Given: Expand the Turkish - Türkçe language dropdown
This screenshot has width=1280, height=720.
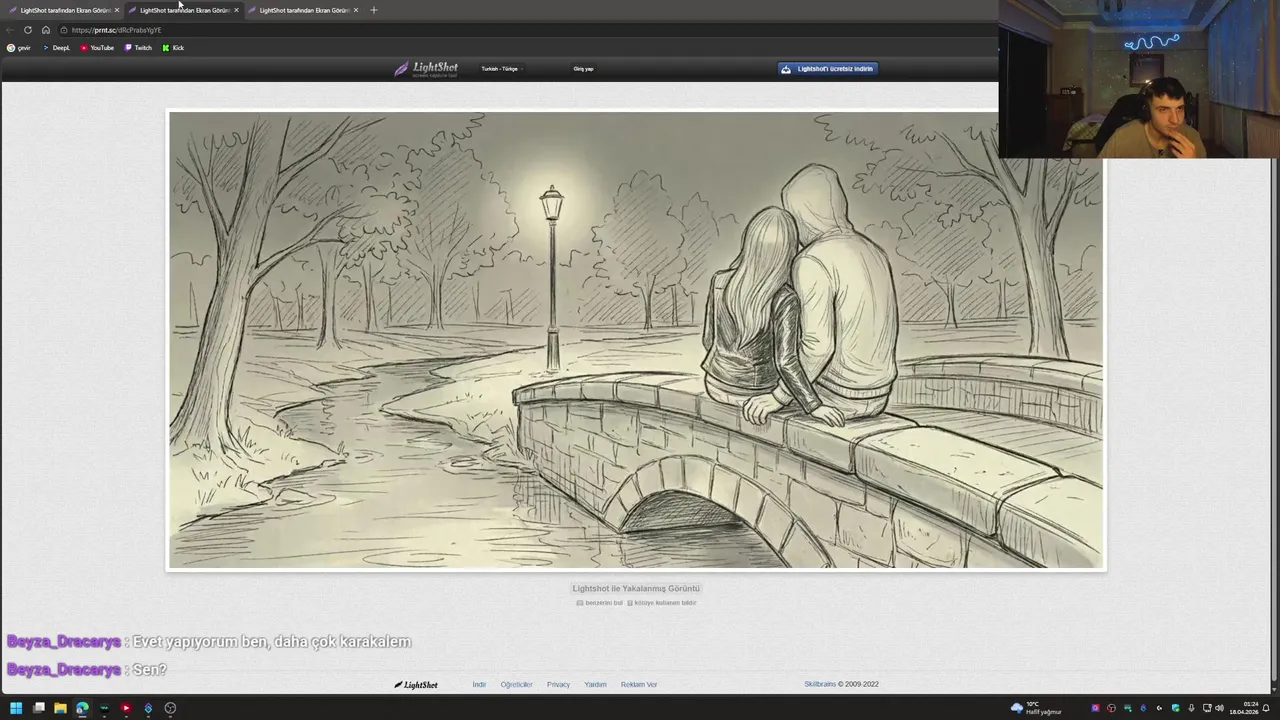Looking at the screenshot, I should (502, 69).
